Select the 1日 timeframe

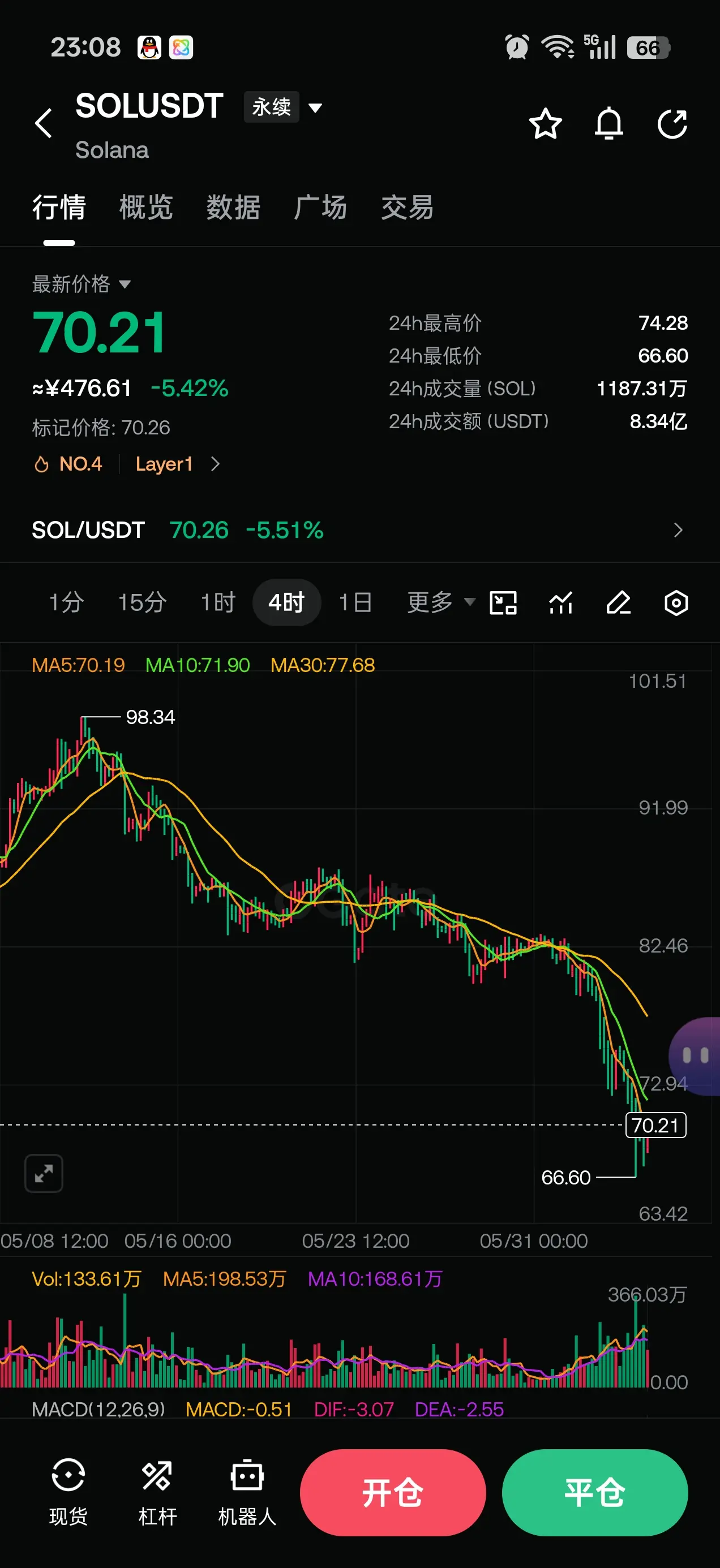(x=355, y=602)
